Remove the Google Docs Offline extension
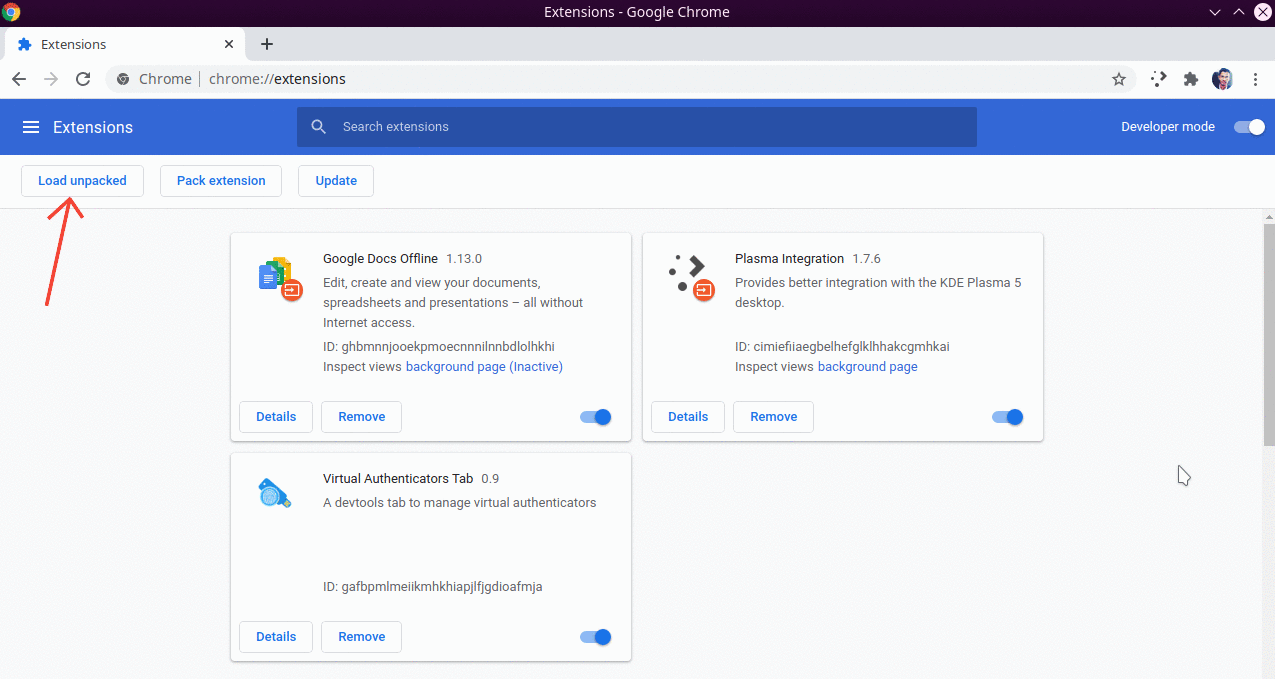 click(361, 417)
